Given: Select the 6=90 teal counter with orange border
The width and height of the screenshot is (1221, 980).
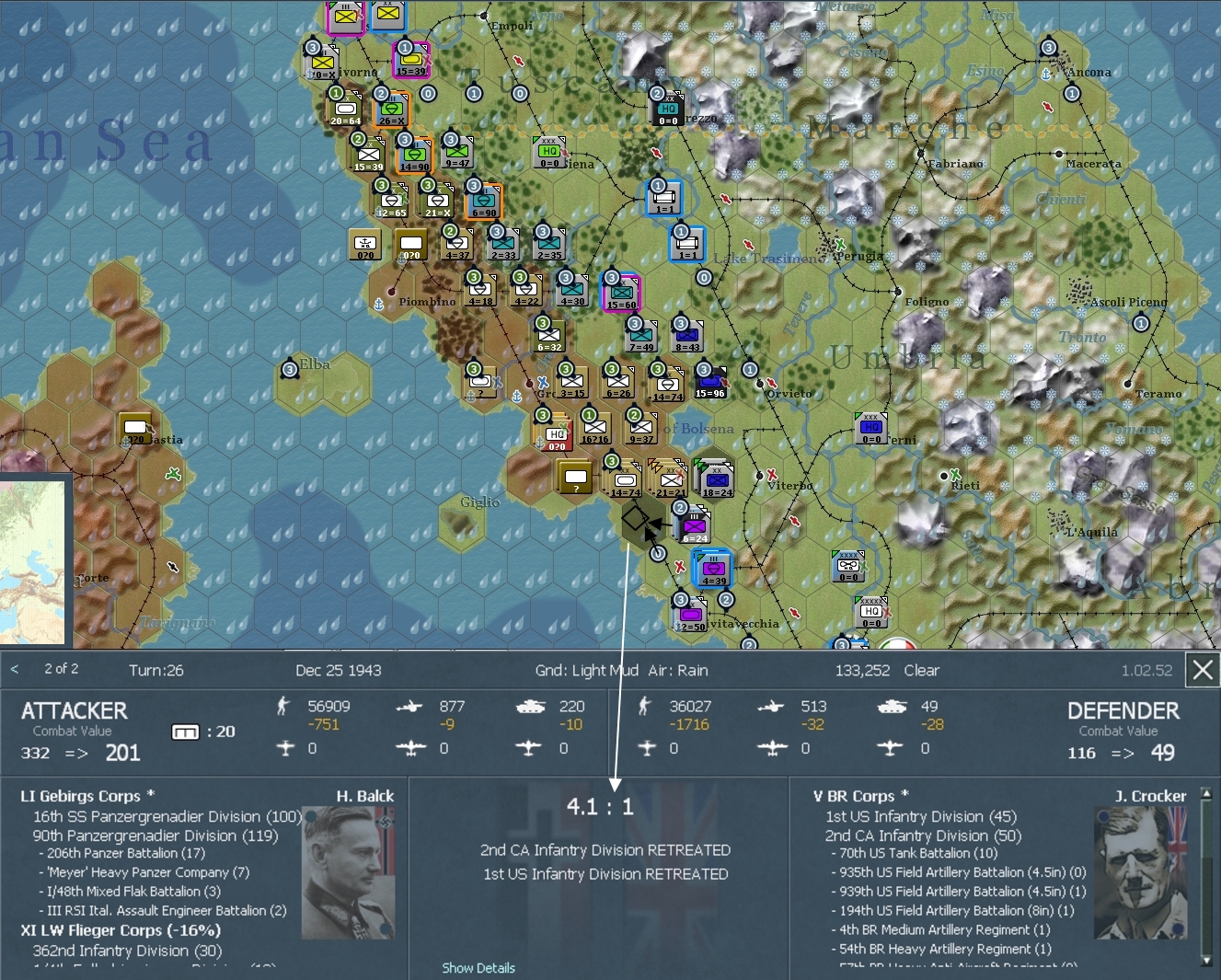Looking at the screenshot, I should pos(484,202).
